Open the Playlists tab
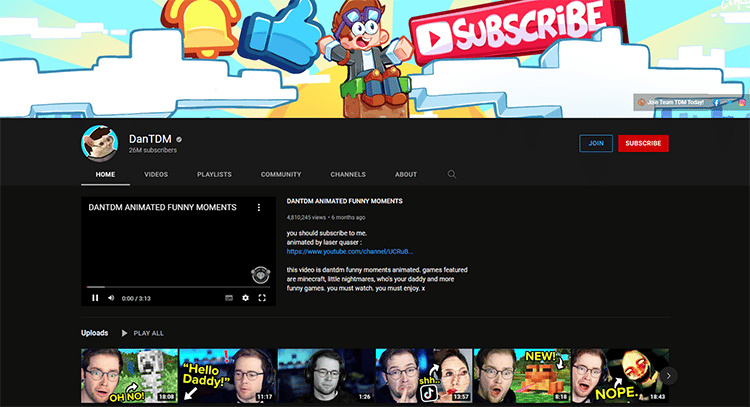 pos(214,174)
